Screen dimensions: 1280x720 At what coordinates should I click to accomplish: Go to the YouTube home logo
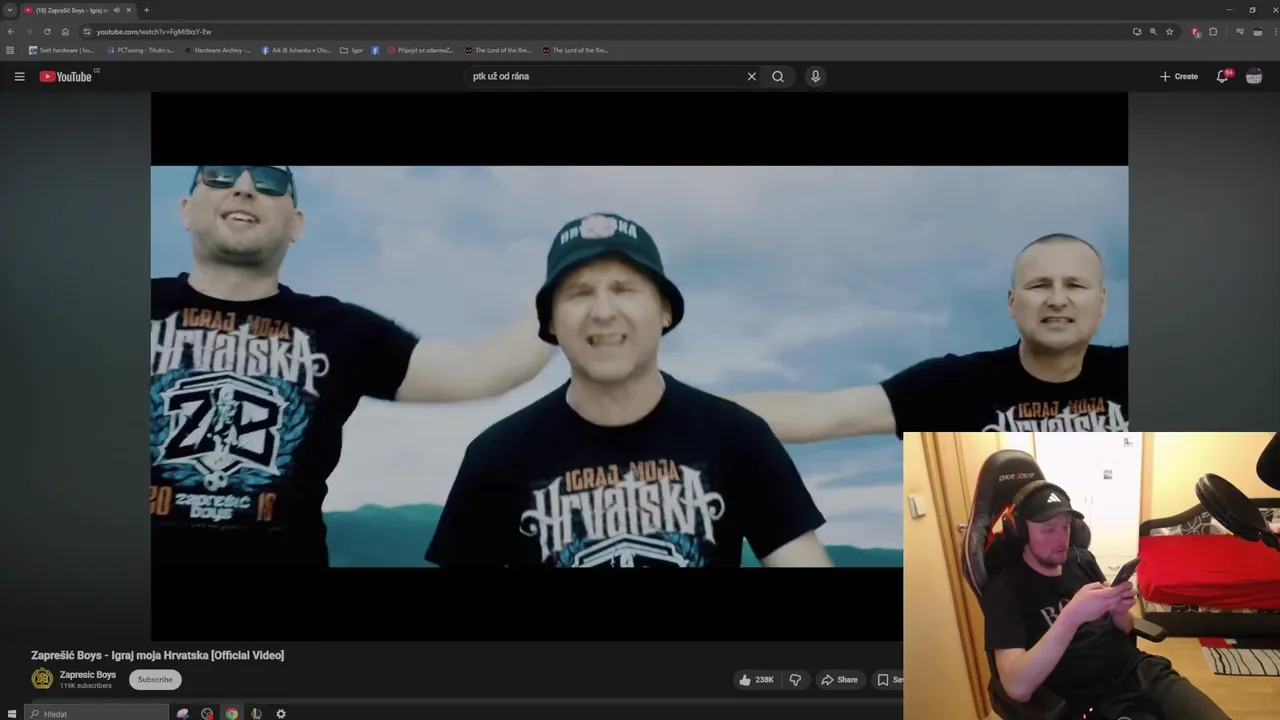66,76
